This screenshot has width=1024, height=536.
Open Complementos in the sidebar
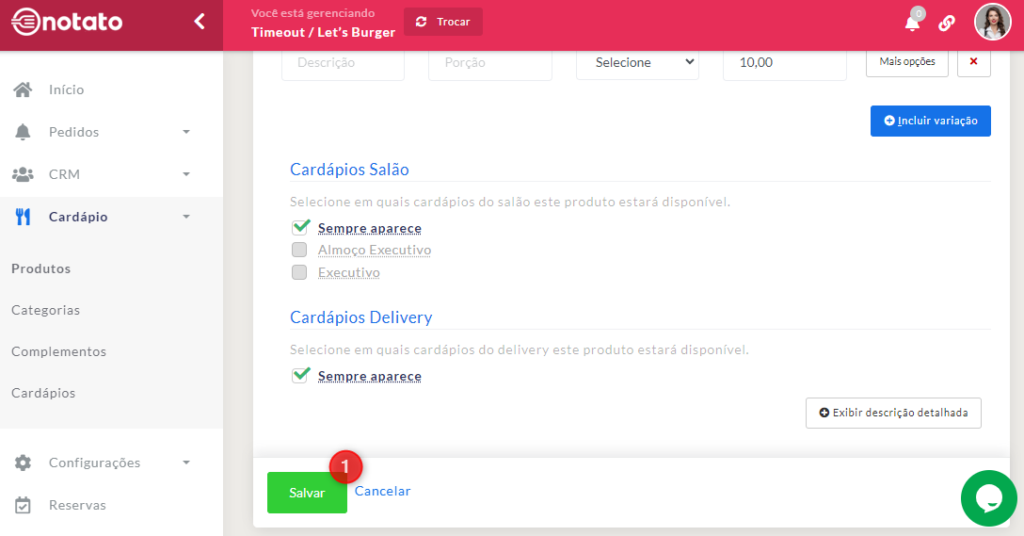58,352
